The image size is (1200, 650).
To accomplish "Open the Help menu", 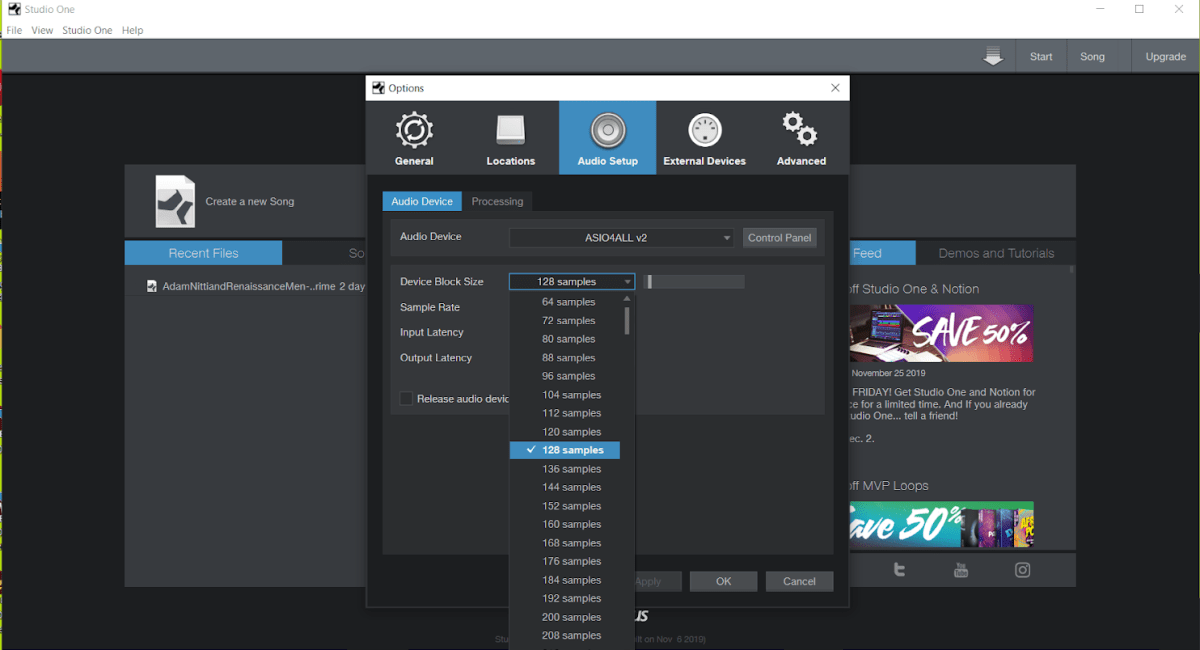I will [x=132, y=30].
